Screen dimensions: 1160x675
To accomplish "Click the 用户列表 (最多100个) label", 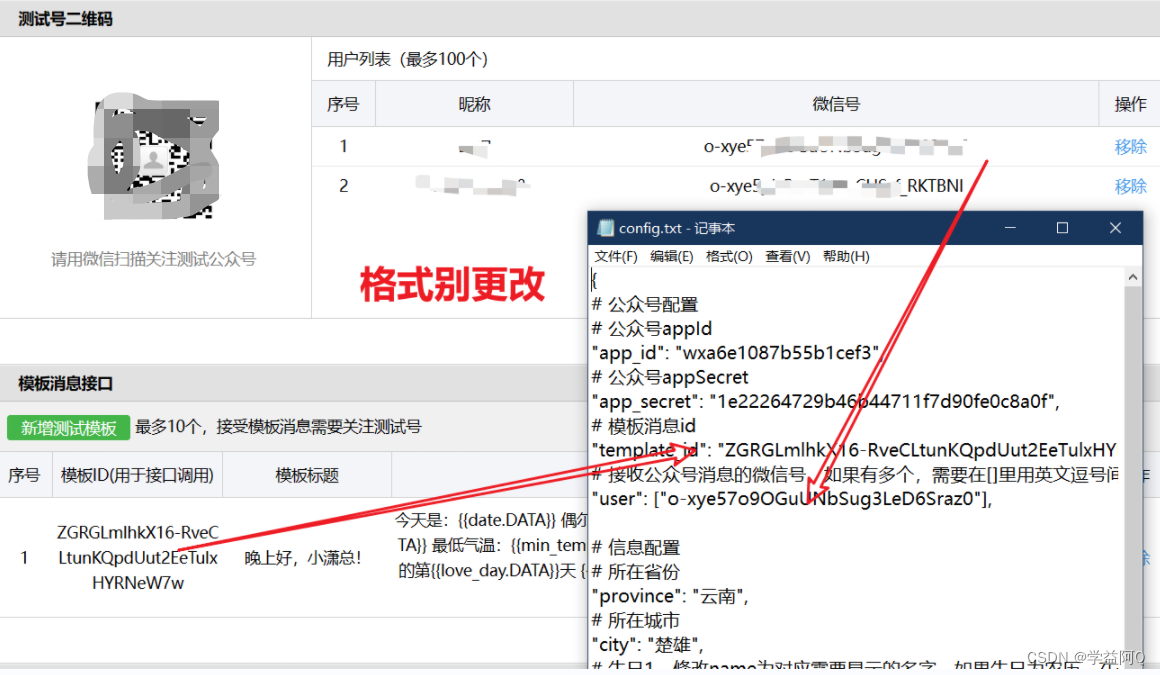I will [x=408, y=59].
